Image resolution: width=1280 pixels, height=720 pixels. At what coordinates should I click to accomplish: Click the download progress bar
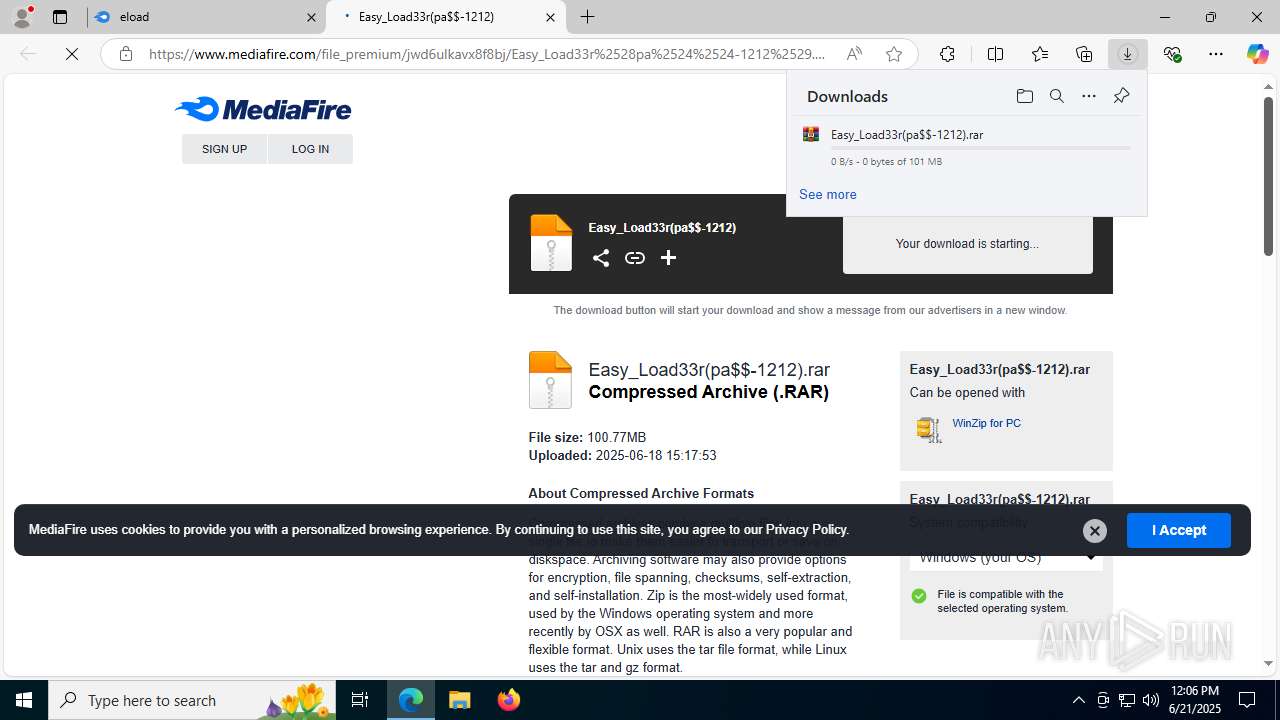coord(980,148)
